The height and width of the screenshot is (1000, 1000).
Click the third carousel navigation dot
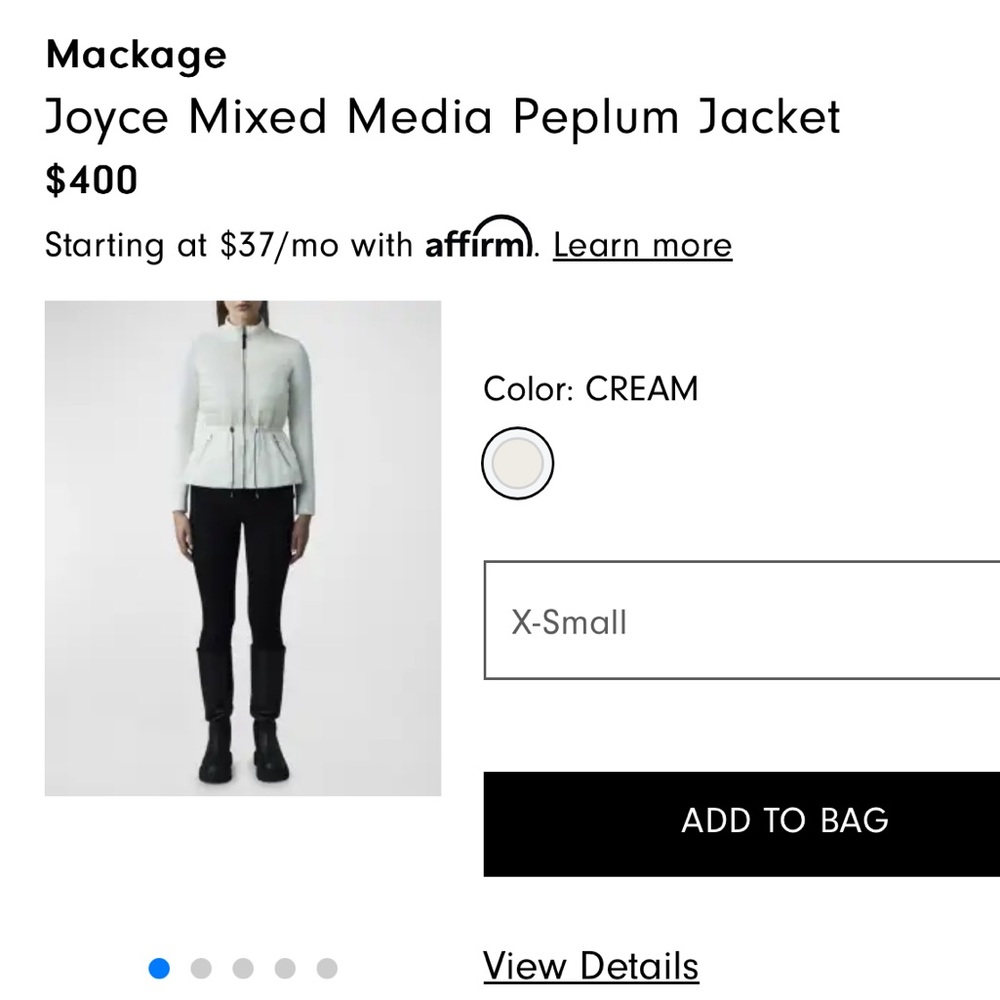pyautogui.click(x=243, y=968)
